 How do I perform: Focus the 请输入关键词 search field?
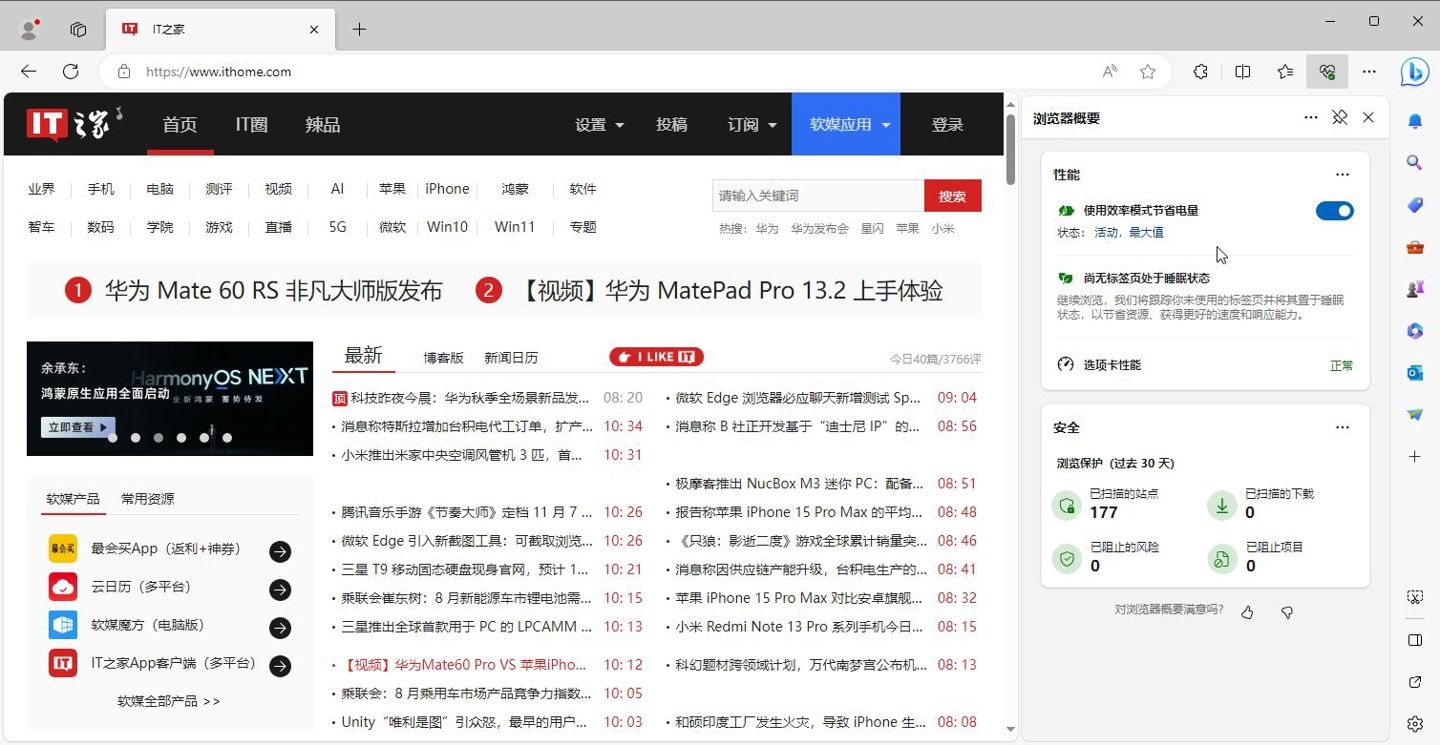coord(818,196)
